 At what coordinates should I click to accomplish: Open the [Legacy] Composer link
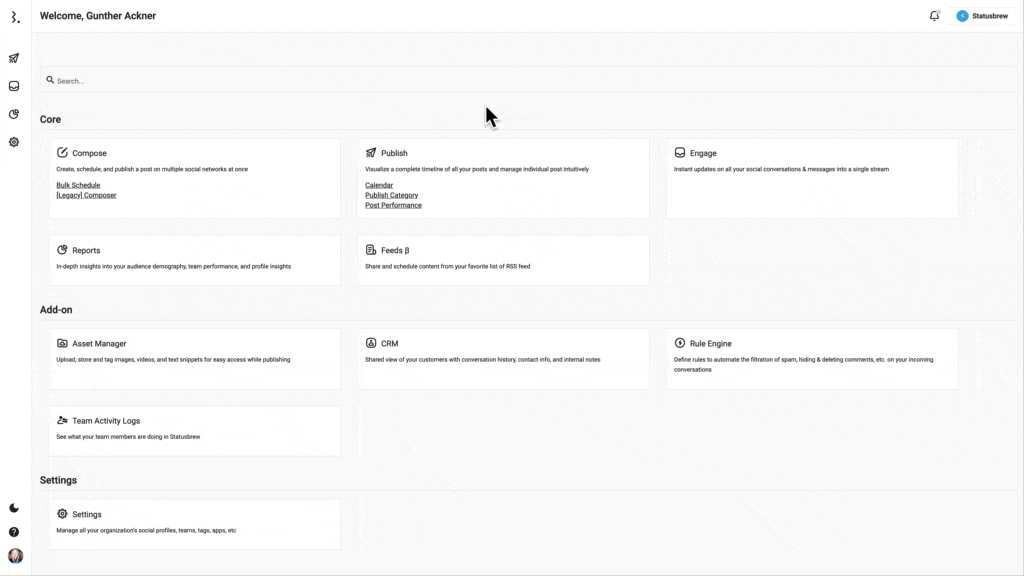click(x=86, y=195)
